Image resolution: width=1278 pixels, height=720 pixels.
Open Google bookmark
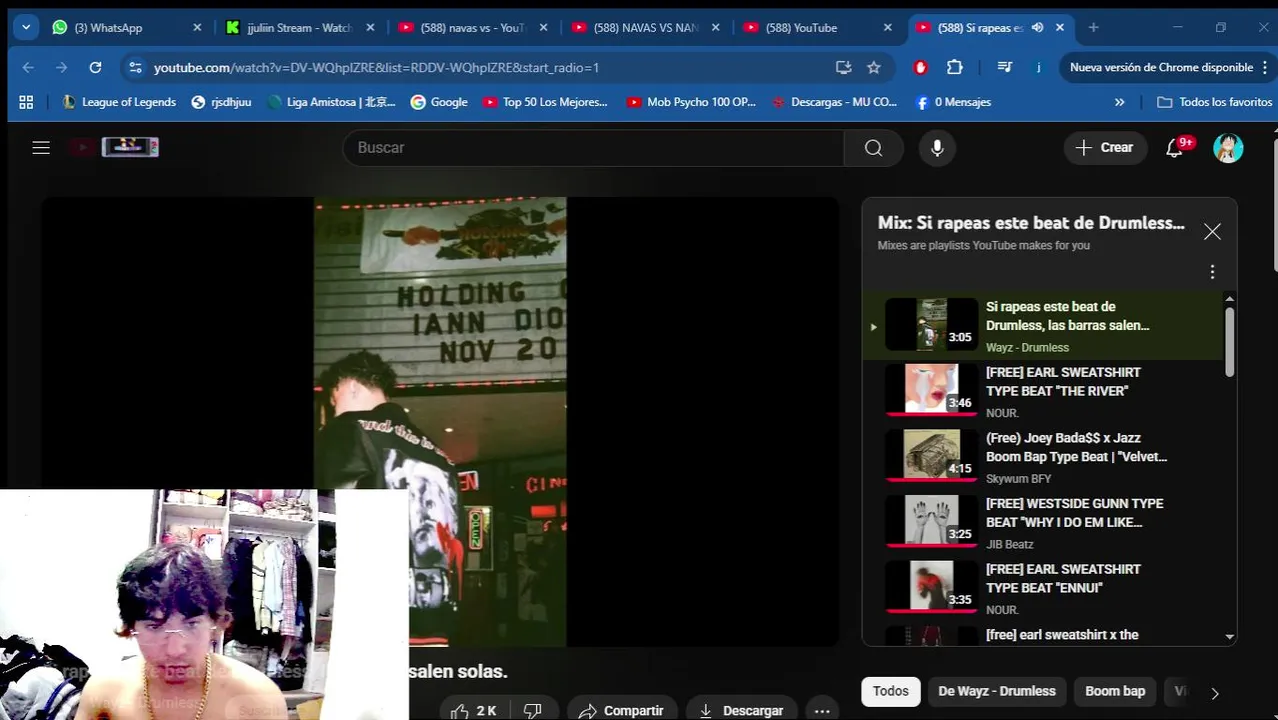439,102
